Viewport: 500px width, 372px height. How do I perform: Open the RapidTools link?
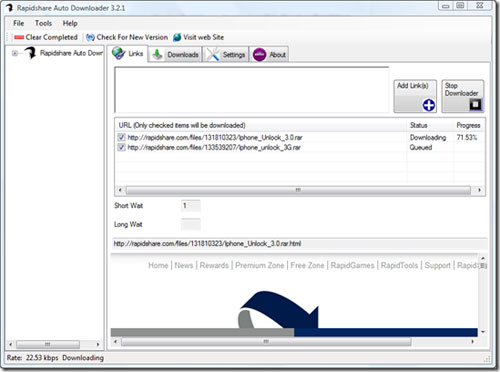coord(399,265)
